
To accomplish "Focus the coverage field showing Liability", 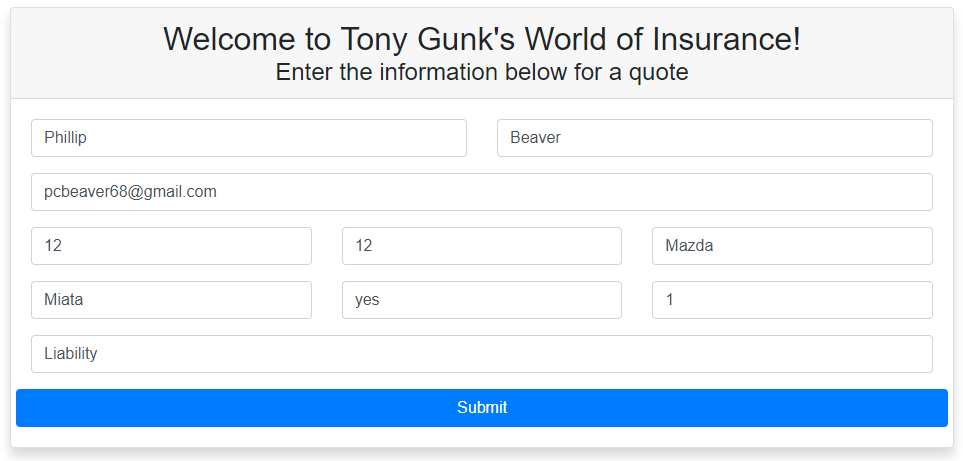I will point(481,354).
